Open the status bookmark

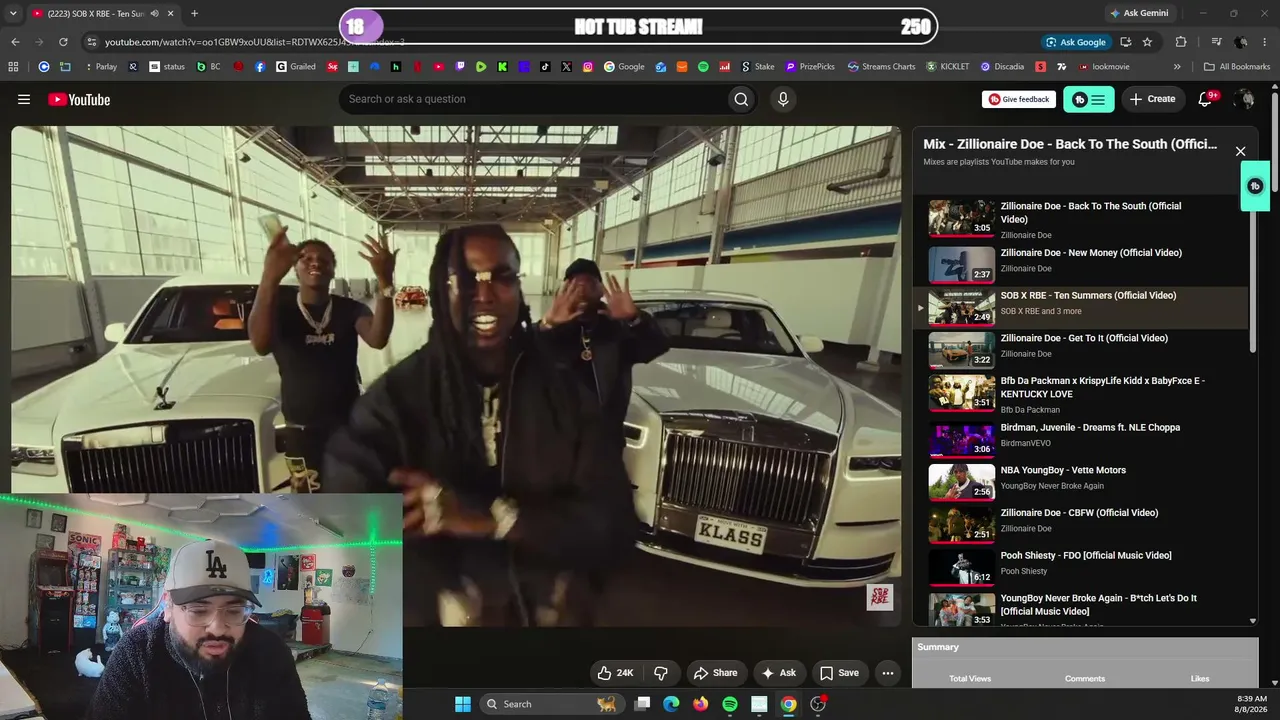coord(167,67)
